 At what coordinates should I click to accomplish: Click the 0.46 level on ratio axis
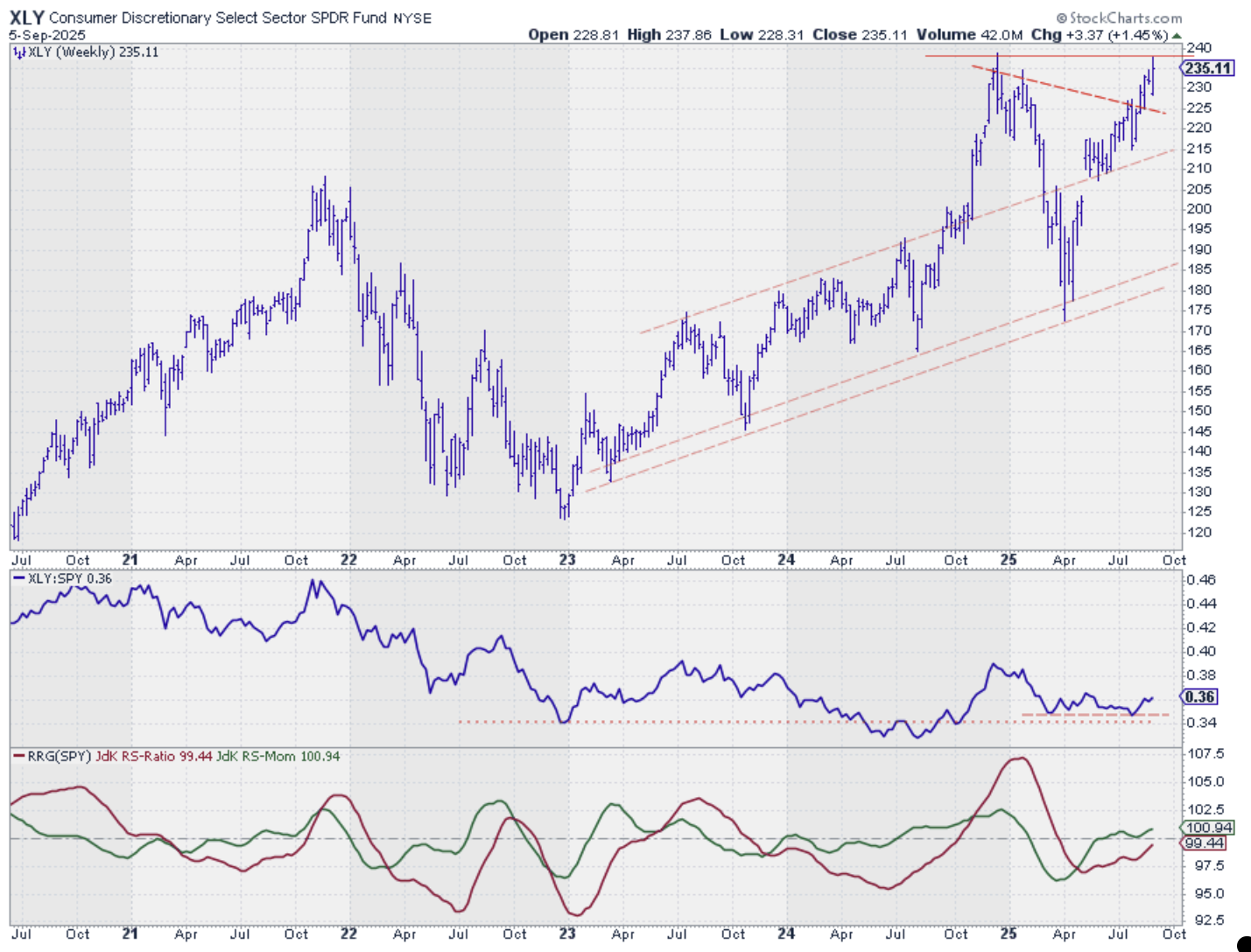click(1201, 579)
